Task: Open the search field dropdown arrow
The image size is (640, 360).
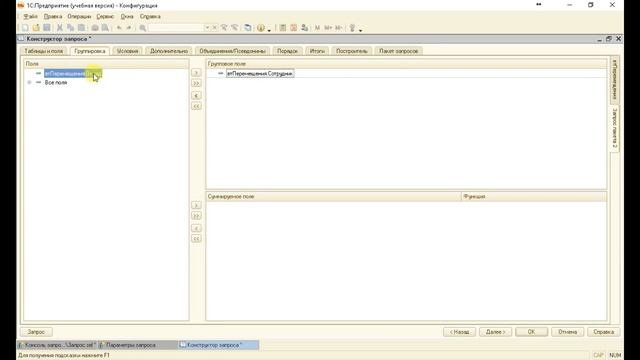Action: (x=207, y=28)
